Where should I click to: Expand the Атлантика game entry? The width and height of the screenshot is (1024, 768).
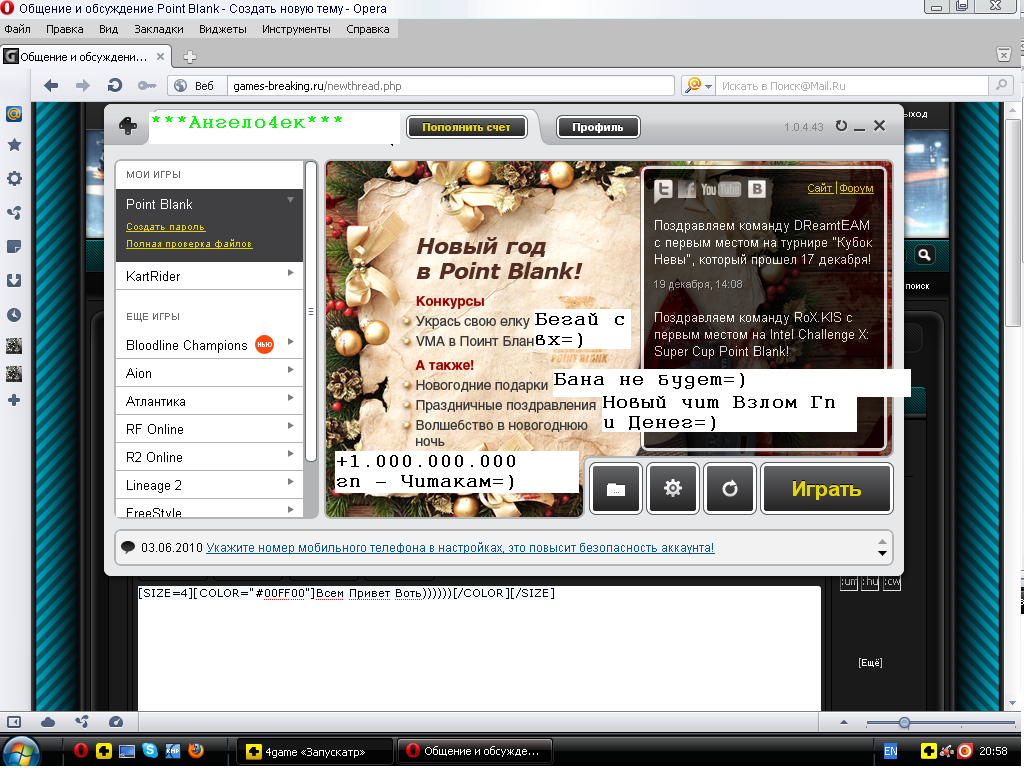pyautogui.click(x=291, y=398)
